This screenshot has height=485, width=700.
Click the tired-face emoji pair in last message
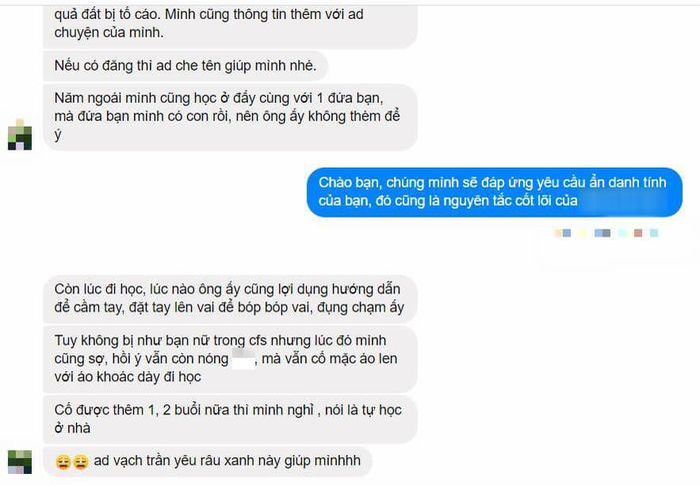pos(72,462)
